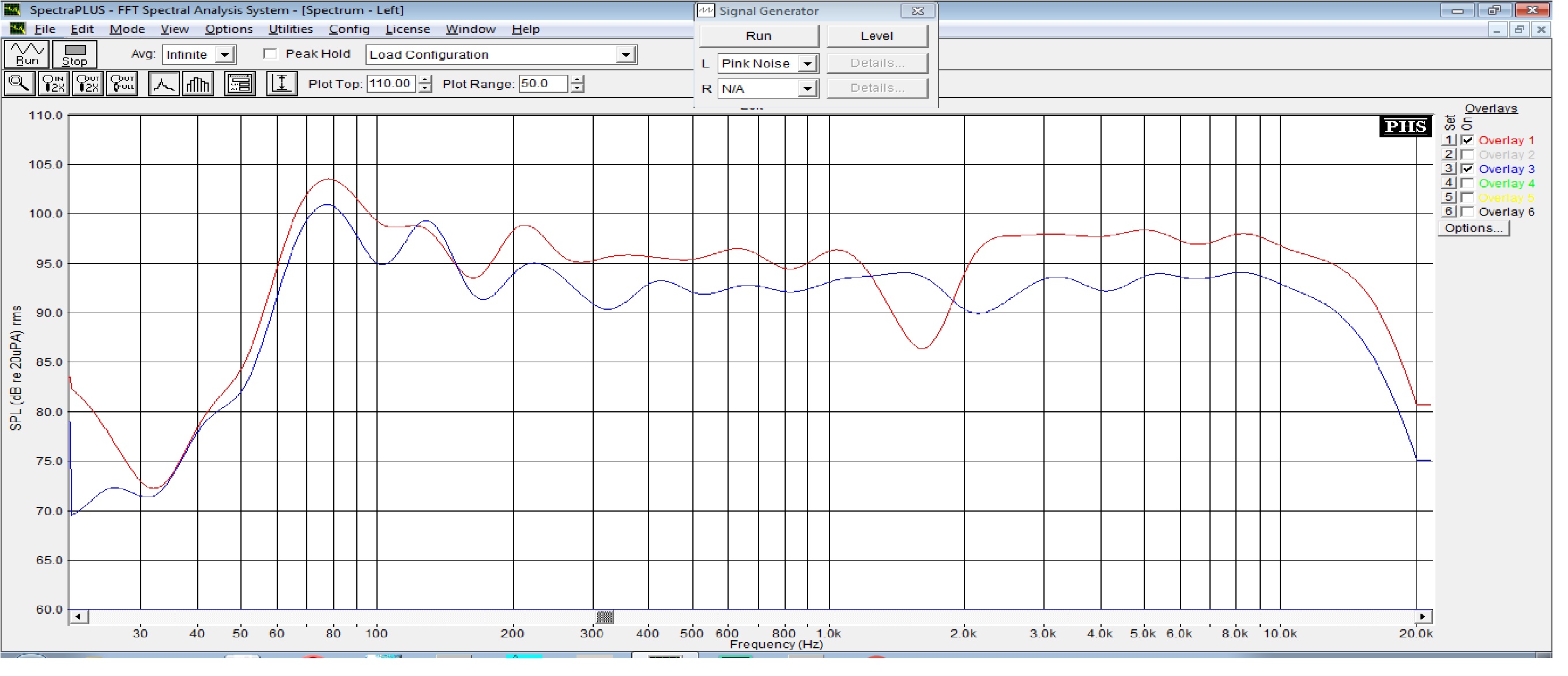Click the Zoom In 2X icon
This screenshot has width=1568, height=676.
(54, 84)
